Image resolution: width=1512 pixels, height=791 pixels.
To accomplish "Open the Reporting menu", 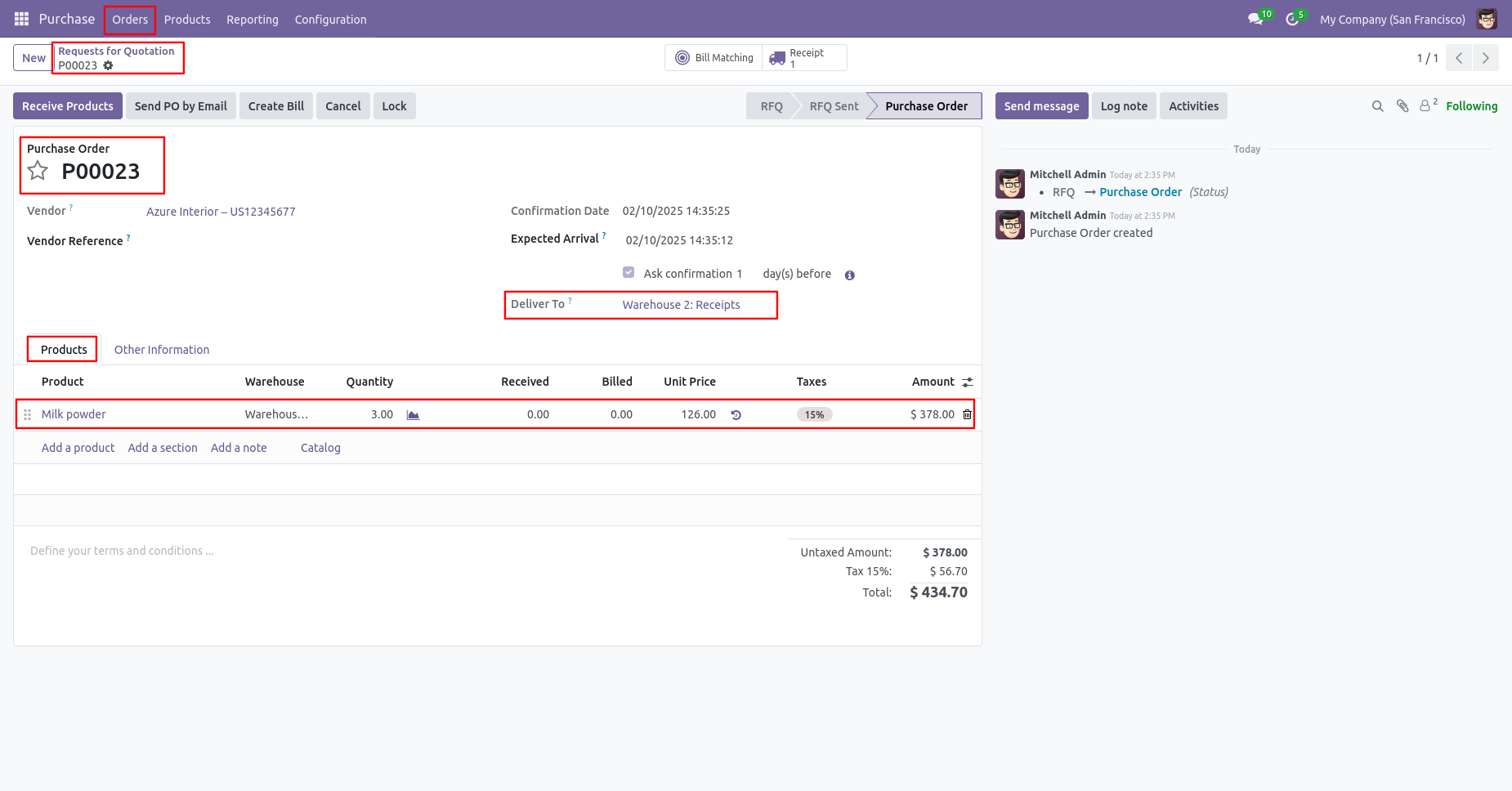I will tap(253, 20).
